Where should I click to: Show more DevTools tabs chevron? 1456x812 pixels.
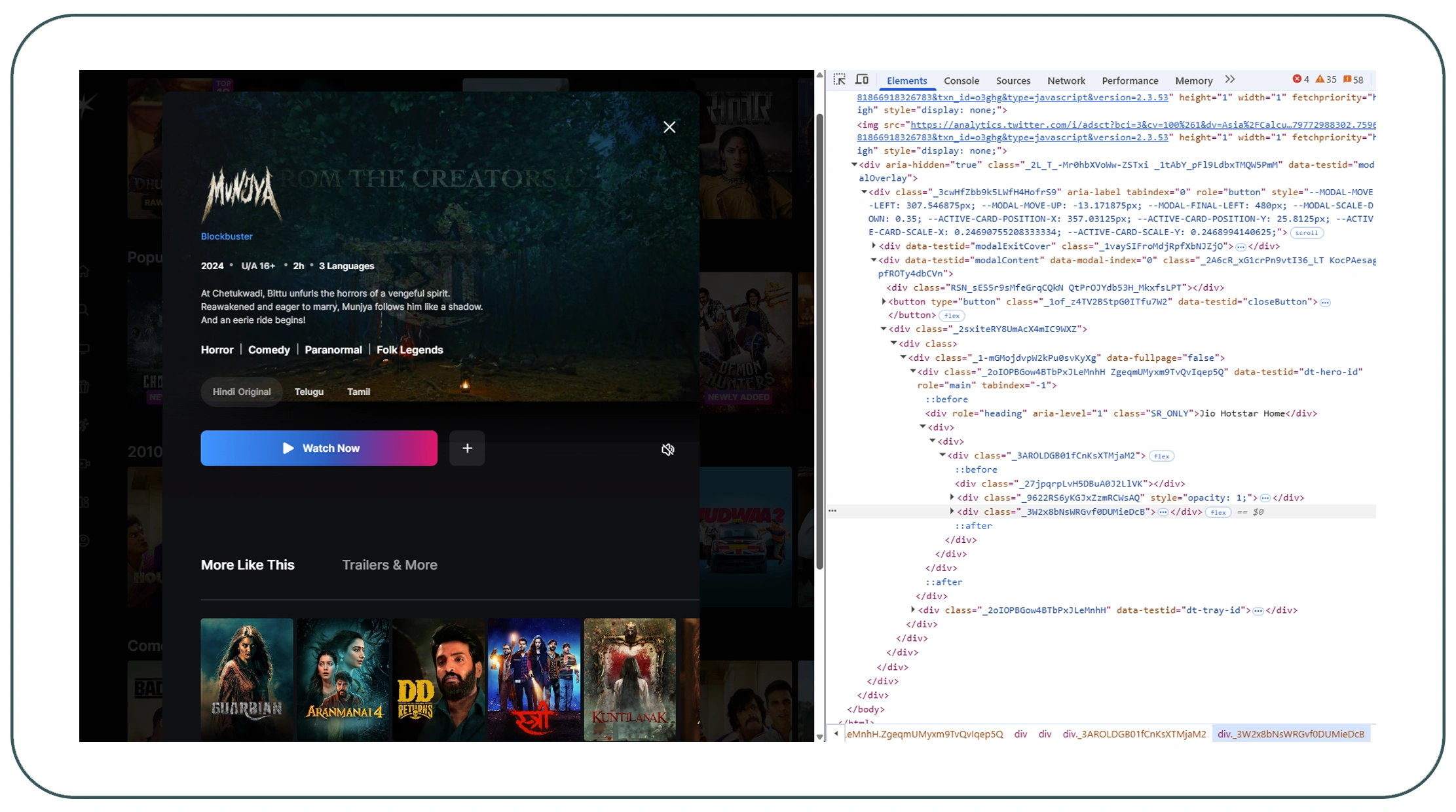click(x=1230, y=80)
